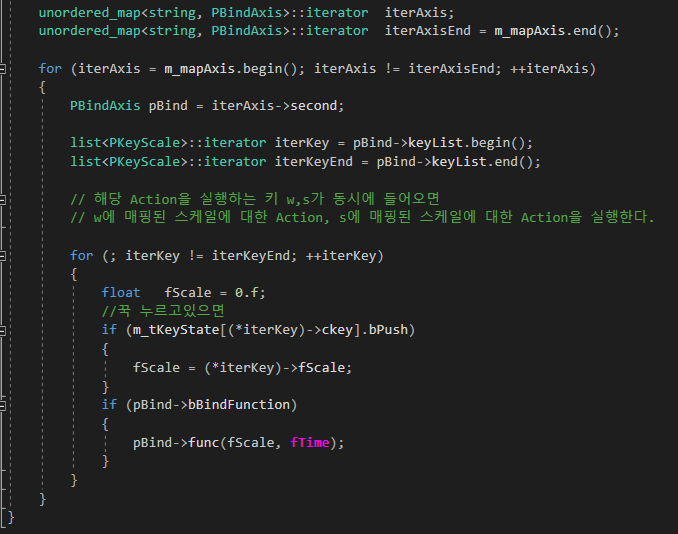
Task: Collapse the outer 'for (iterAxis = m_mapAxis.begin()' block
Action: pos(2,69)
